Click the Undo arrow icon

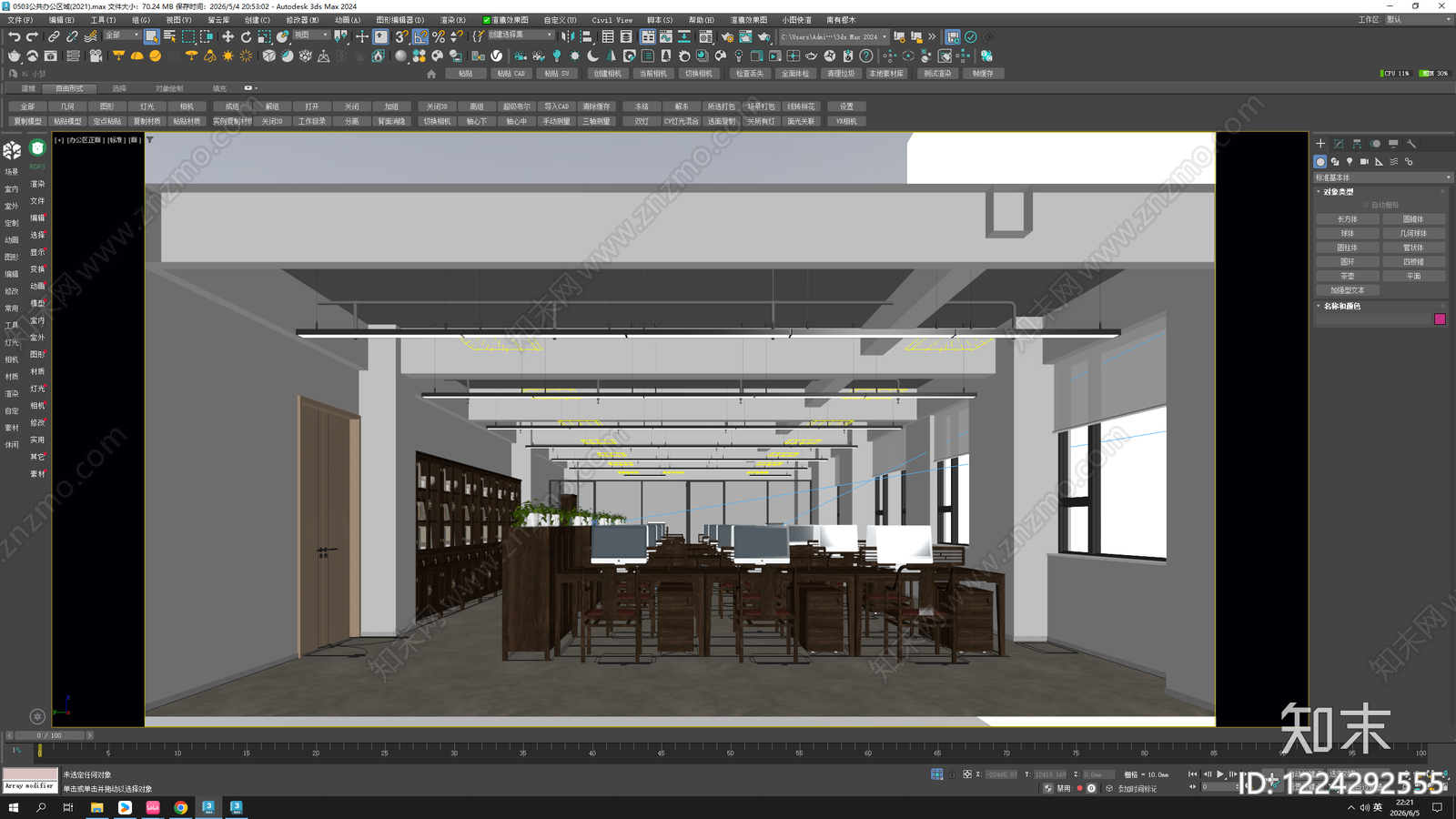point(14,37)
